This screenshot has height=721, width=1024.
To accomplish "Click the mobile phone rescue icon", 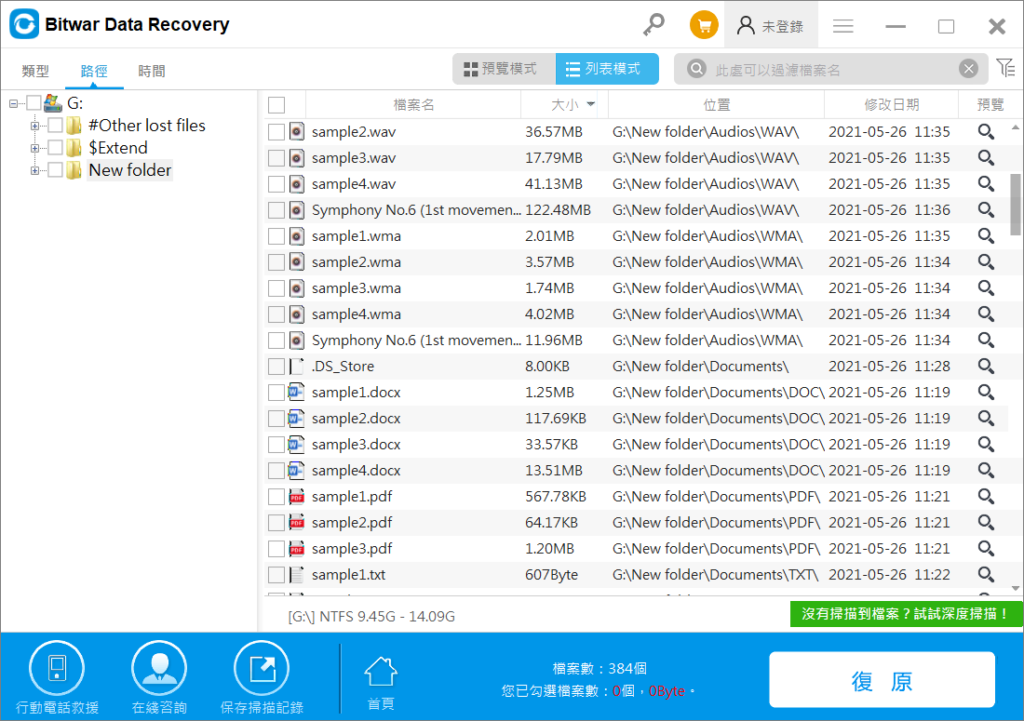I will (57, 669).
